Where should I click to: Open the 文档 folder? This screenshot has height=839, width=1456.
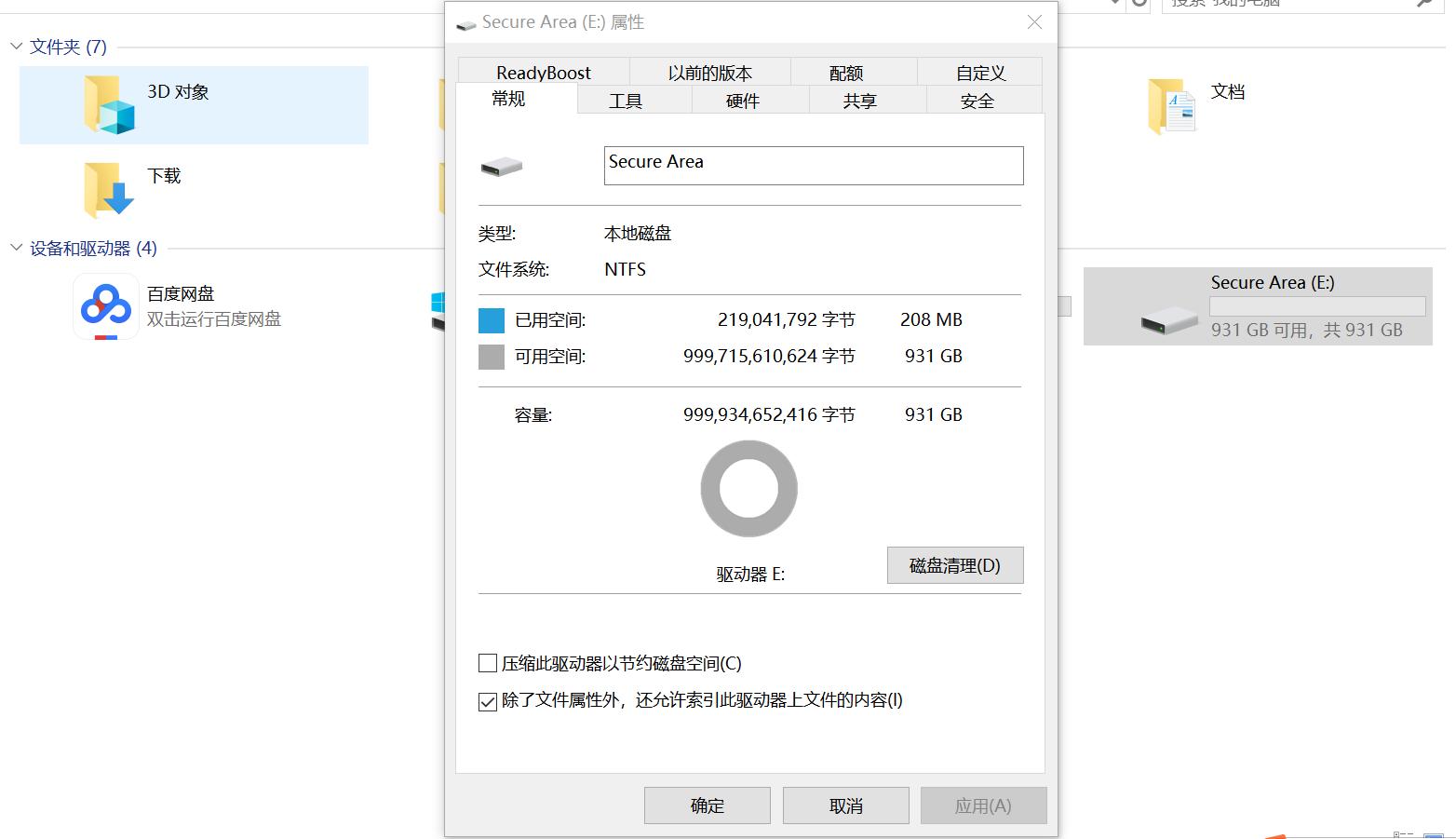(1173, 105)
